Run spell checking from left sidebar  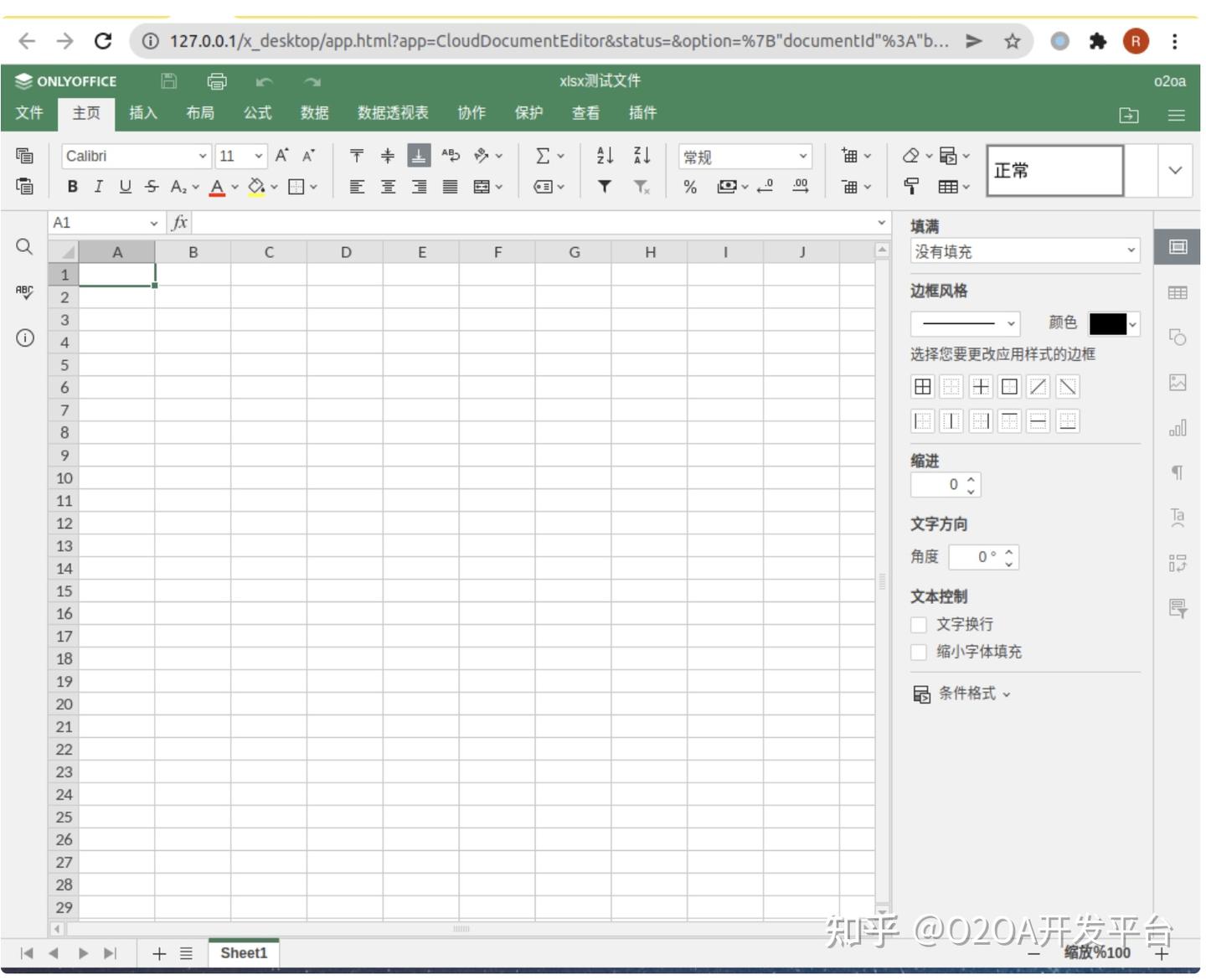(24, 291)
